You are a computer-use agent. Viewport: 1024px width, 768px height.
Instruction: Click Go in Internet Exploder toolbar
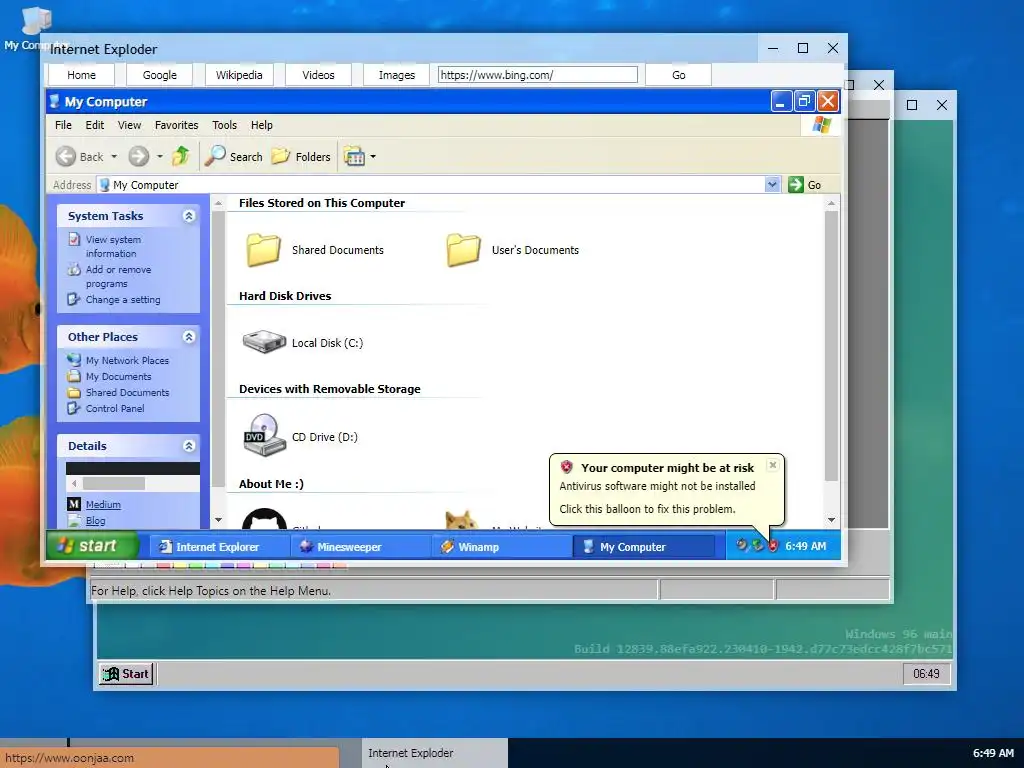(679, 75)
